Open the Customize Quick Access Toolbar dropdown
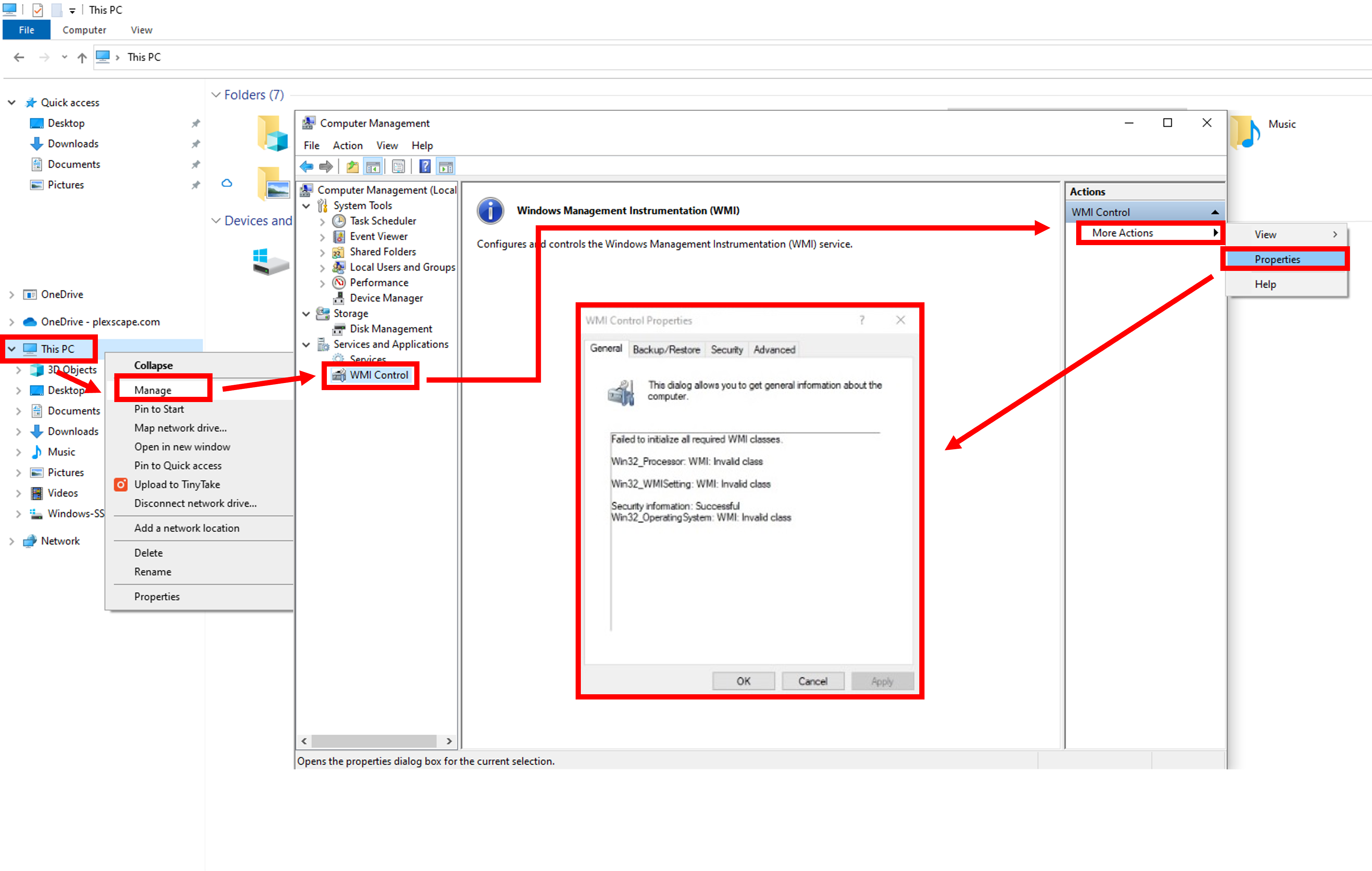The image size is (1372, 871). coord(72,11)
